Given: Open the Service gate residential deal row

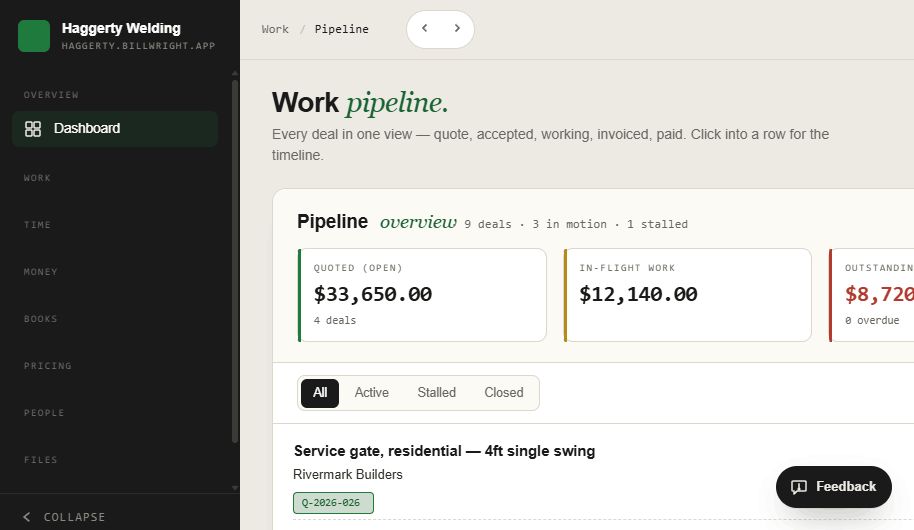Looking at the screenshot, I should pos(595,476).
